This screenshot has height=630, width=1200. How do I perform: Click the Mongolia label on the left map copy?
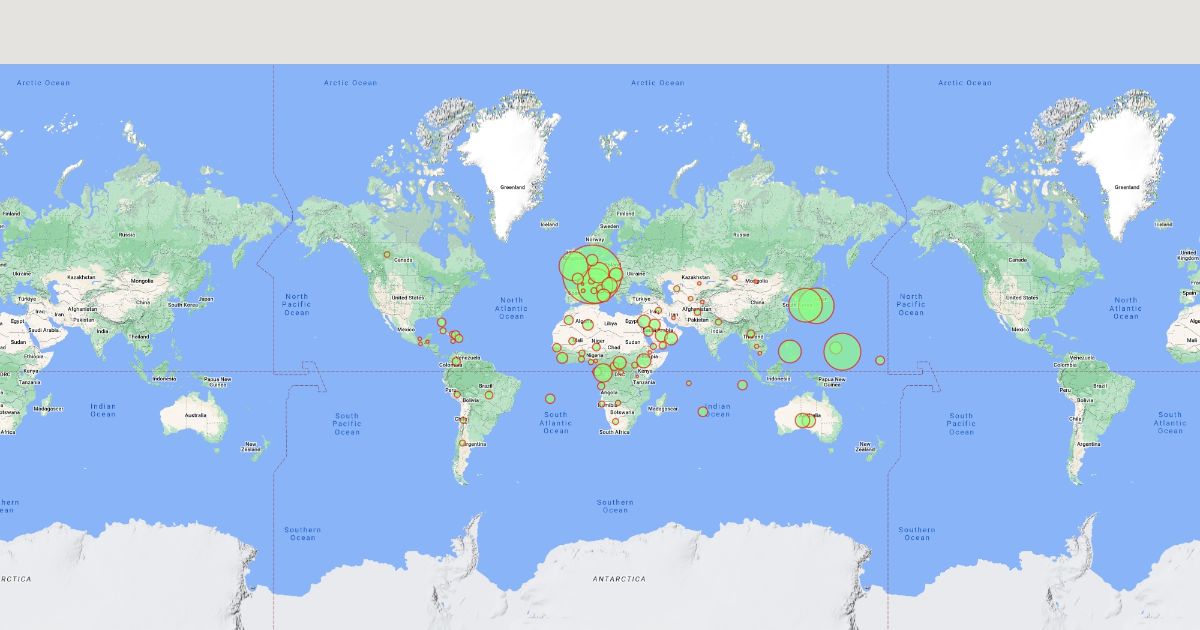click(x=141, y=281)
